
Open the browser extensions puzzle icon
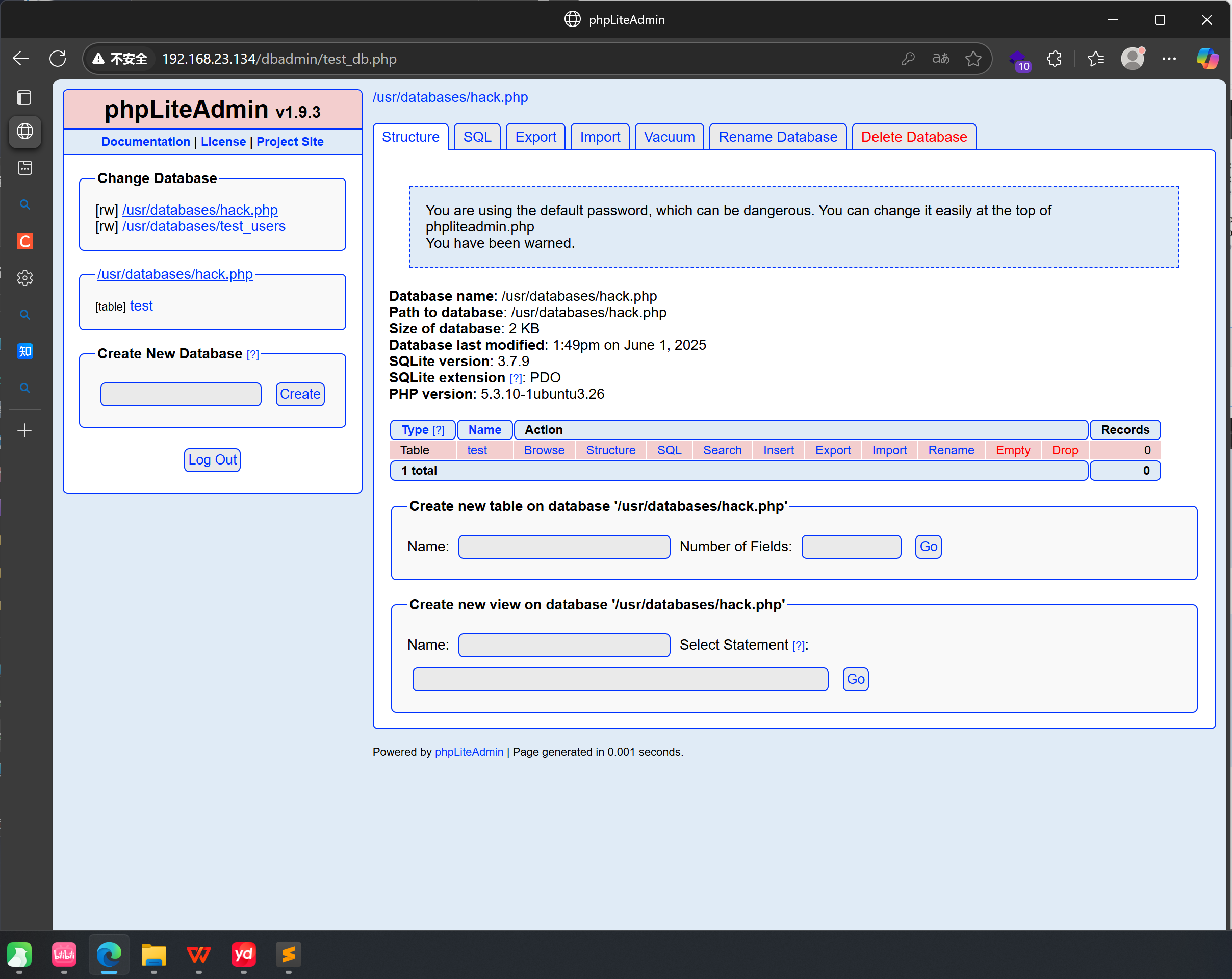pos(1054,58)
